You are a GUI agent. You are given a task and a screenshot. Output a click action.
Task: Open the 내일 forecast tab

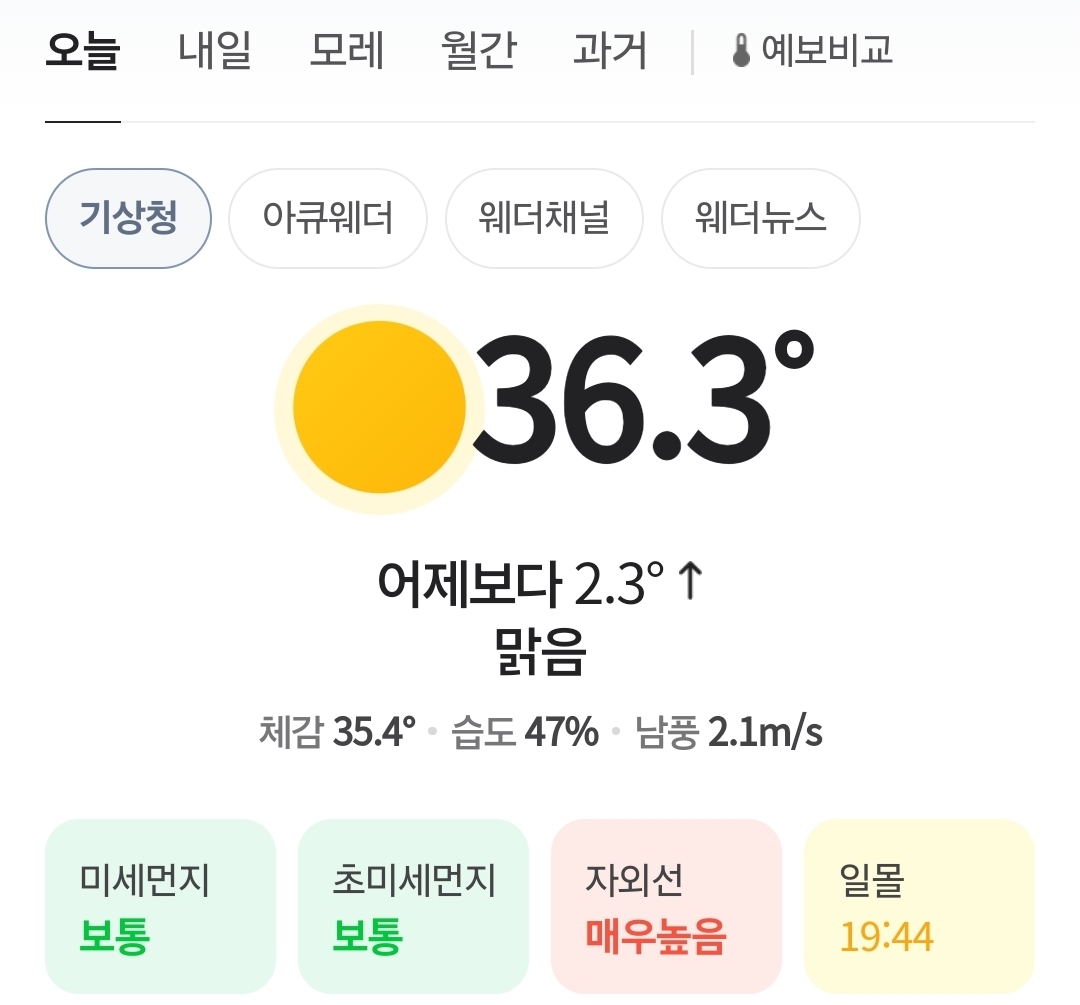coord(215,51)
